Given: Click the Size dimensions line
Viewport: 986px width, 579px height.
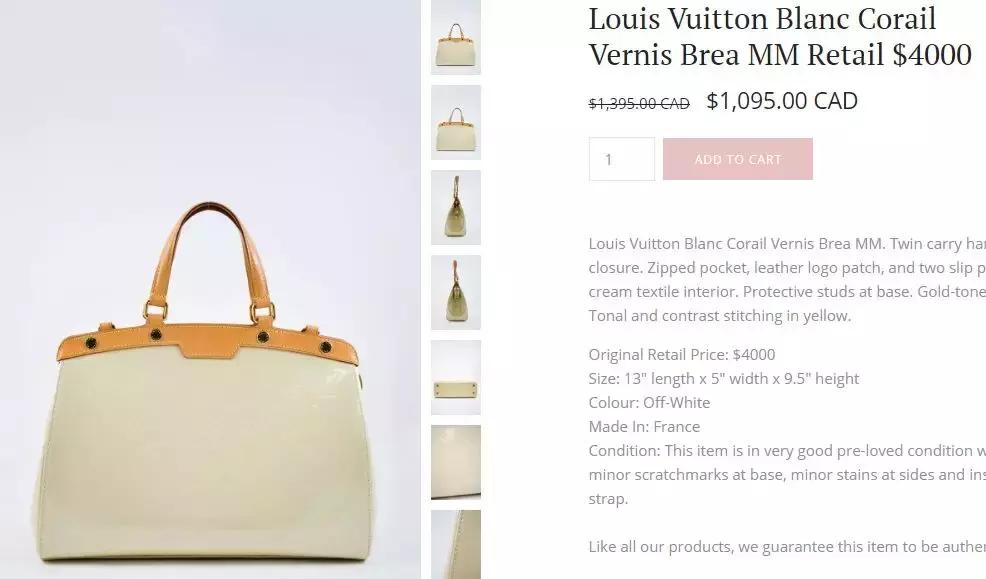Looking at the screenshot, I should tap(724, 378).
